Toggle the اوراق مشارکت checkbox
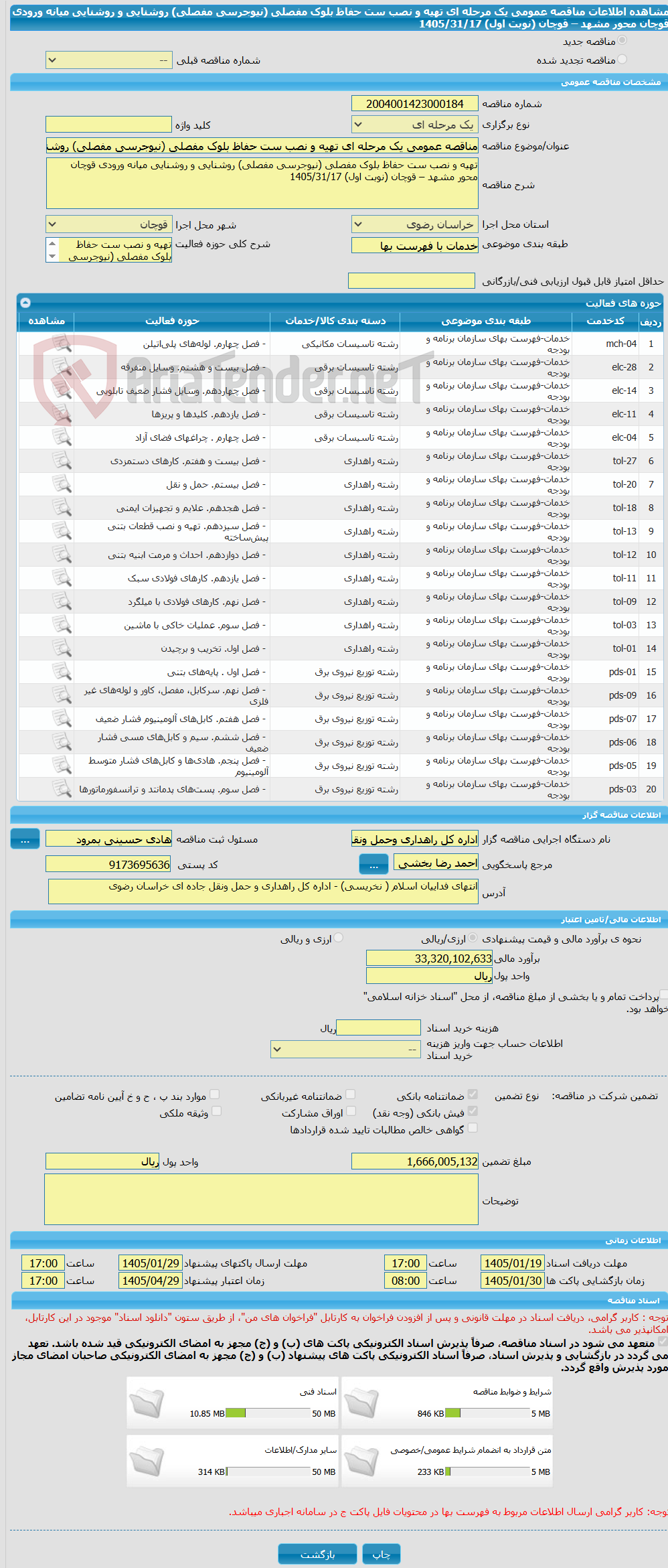 [350, 1111]
